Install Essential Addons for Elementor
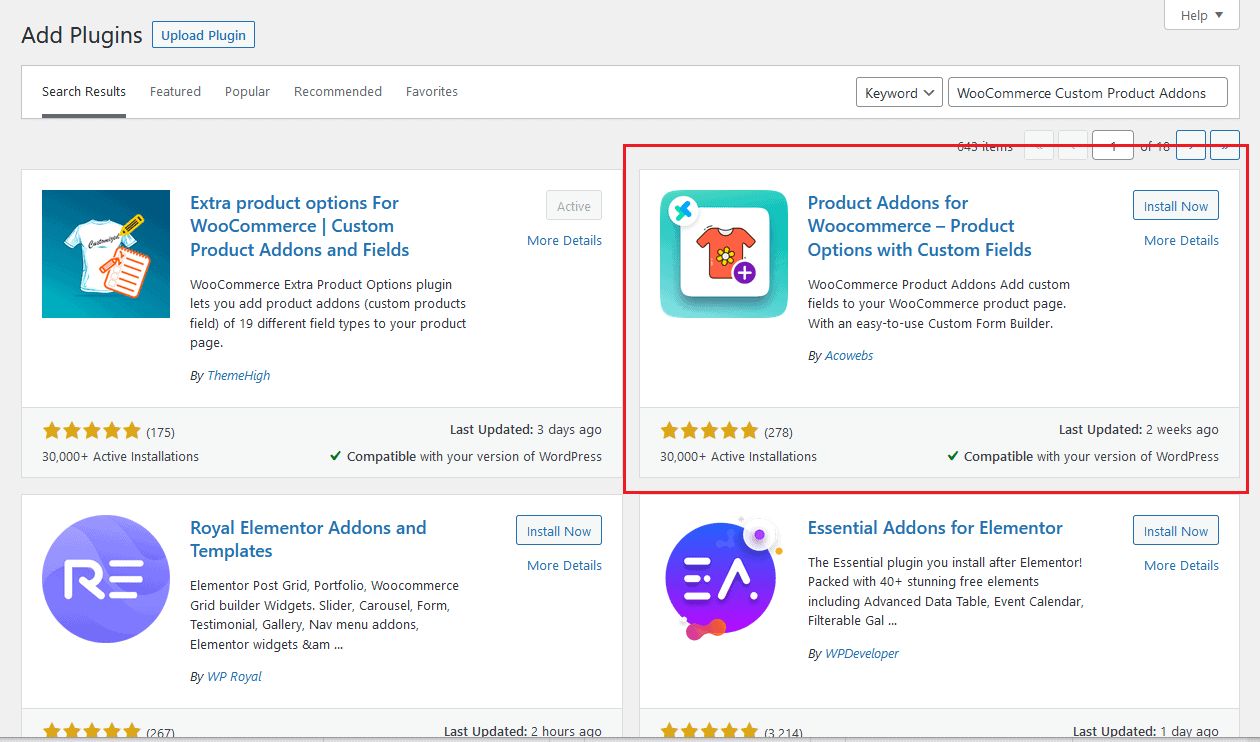 pos(1175,531)
